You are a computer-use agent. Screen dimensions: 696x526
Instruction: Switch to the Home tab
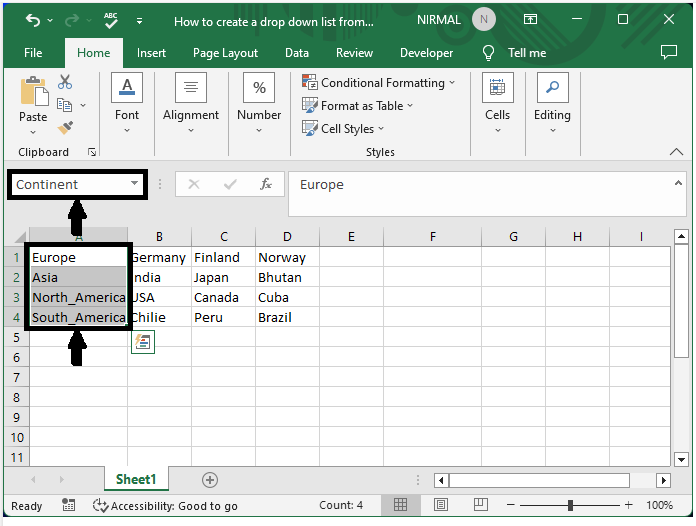click(94, 53)
